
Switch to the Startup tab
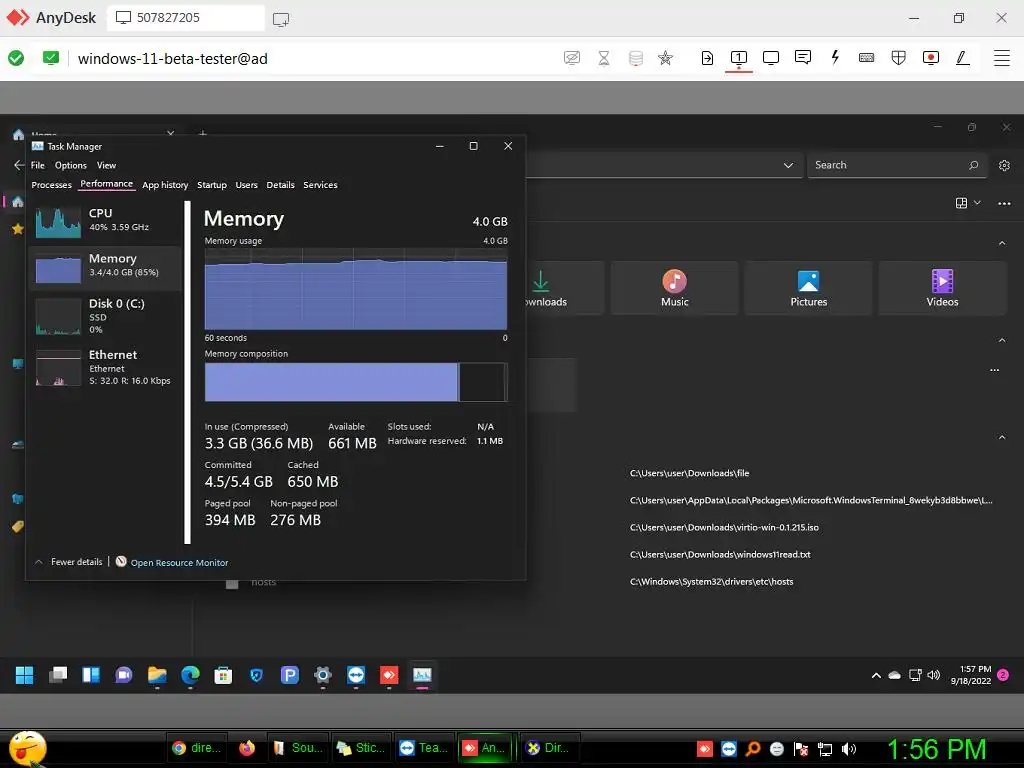click(212, 185)
